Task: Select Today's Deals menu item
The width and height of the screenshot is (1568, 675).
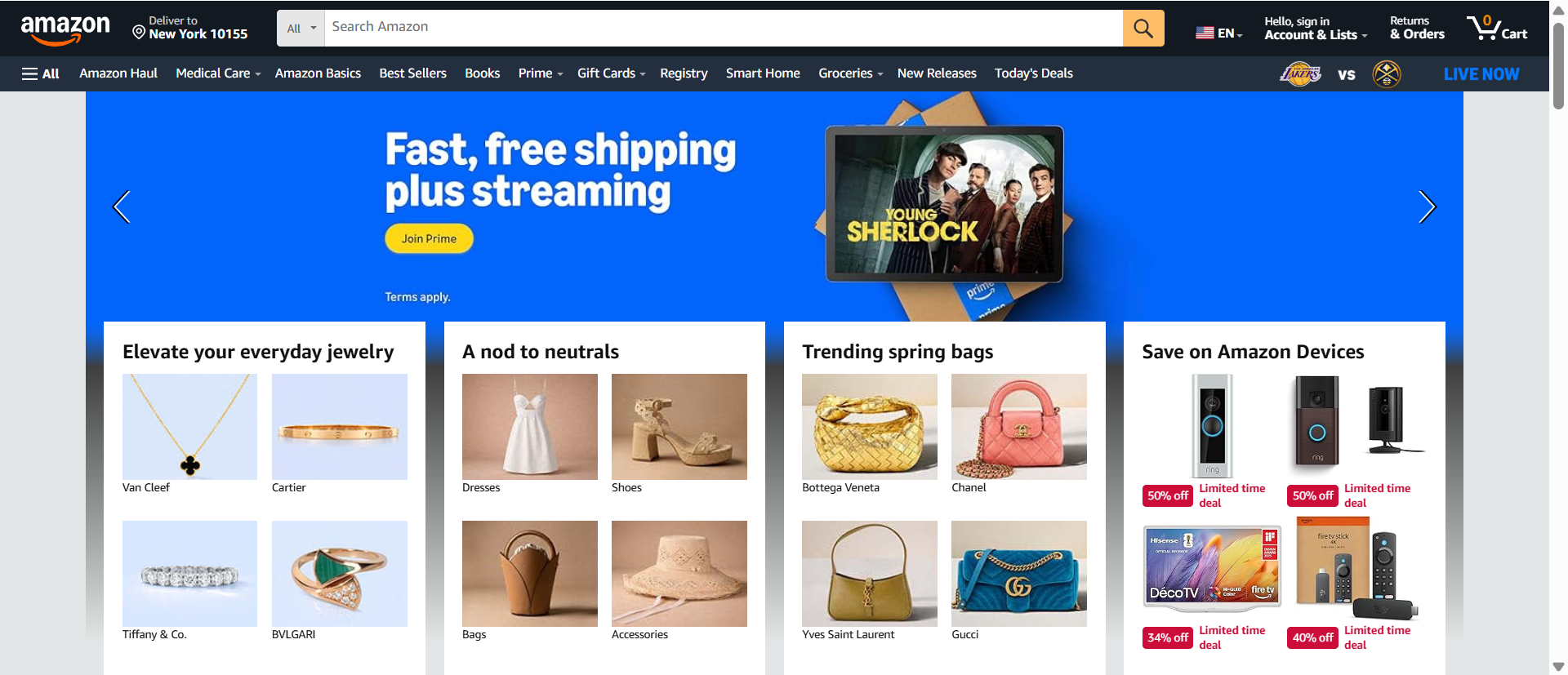Action: 1033,73
